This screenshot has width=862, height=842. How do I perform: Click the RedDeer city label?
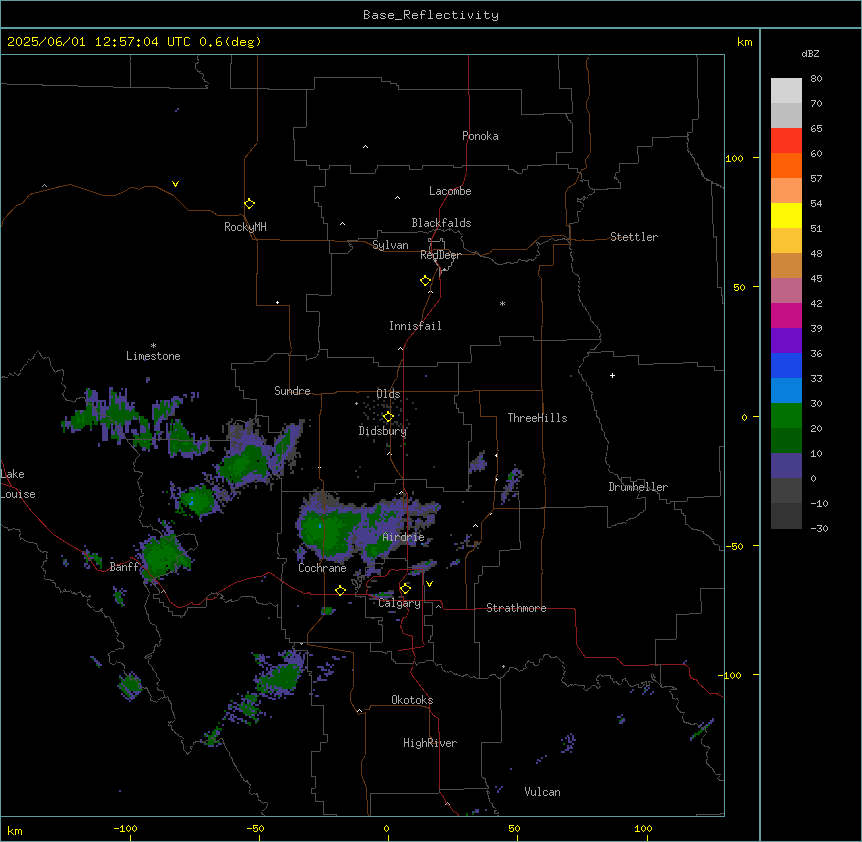[440, 255]
